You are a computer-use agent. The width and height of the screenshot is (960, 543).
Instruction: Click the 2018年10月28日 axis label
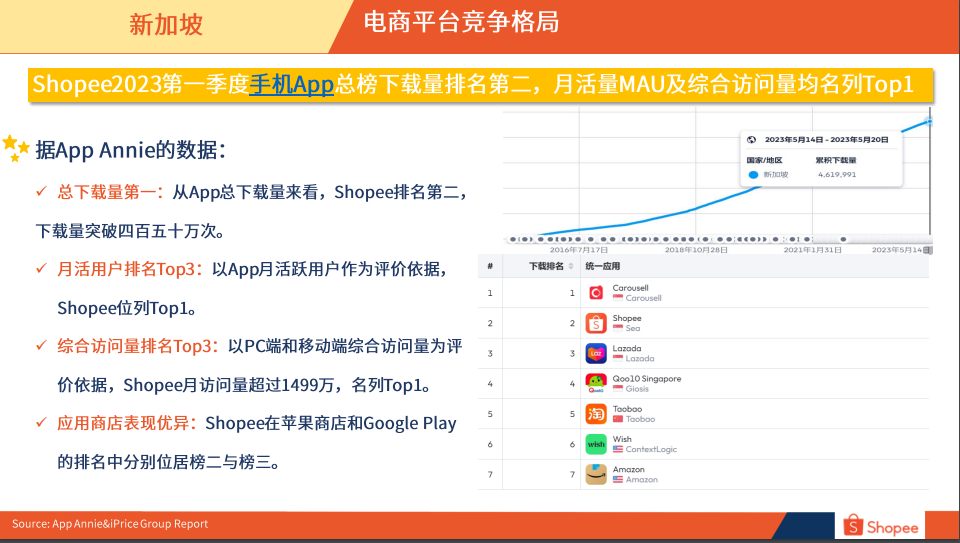click(x=696, y=250)
